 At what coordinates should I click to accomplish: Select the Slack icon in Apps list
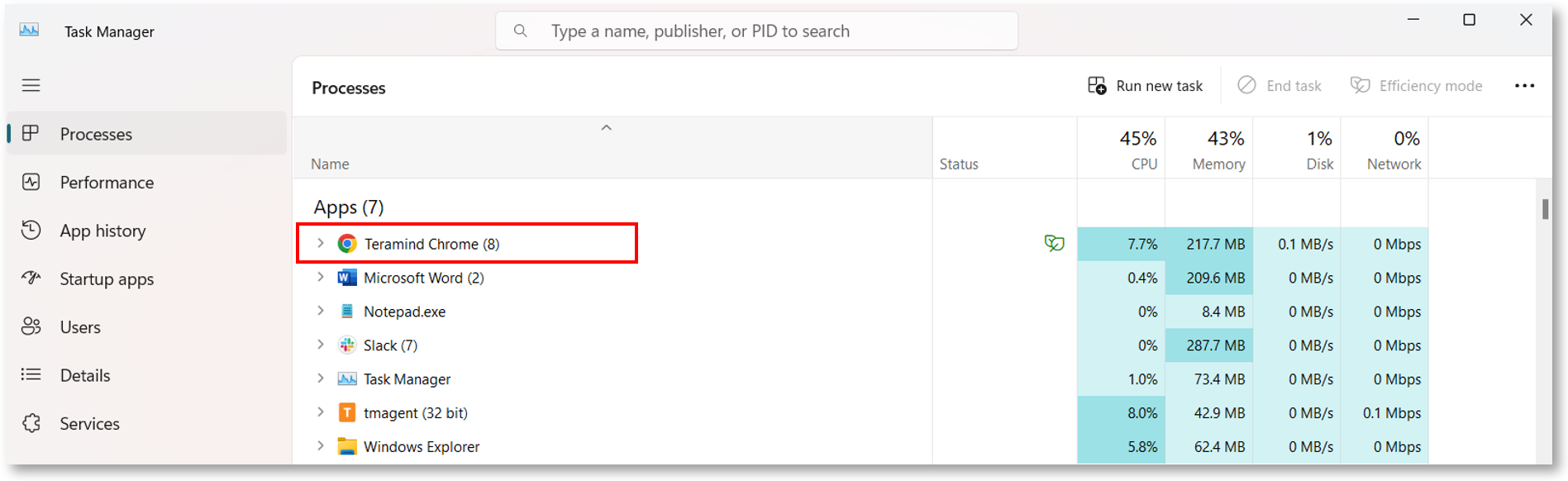pos(347,345)
